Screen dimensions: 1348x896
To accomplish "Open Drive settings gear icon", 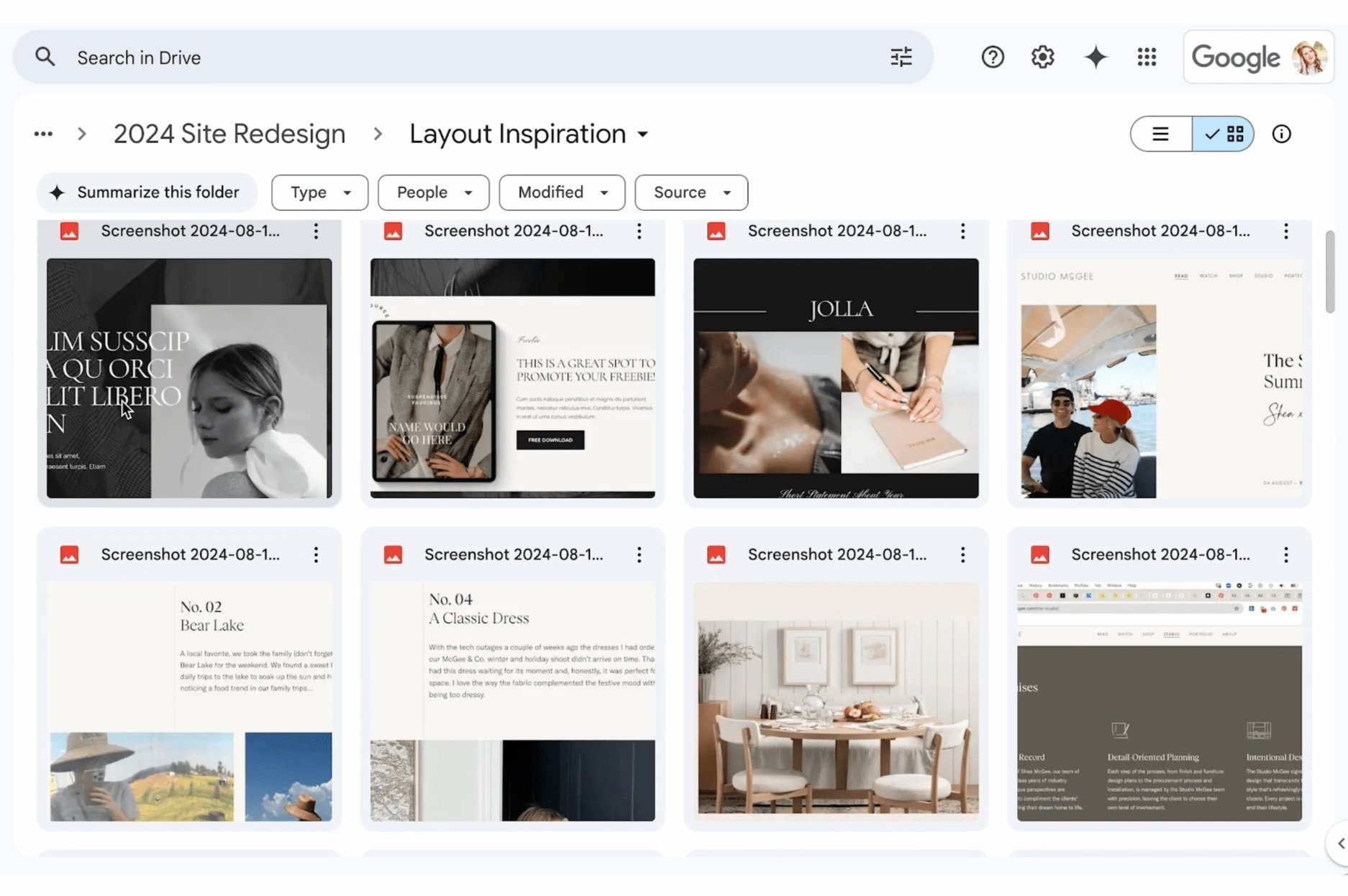I will tap(1042, 57).
